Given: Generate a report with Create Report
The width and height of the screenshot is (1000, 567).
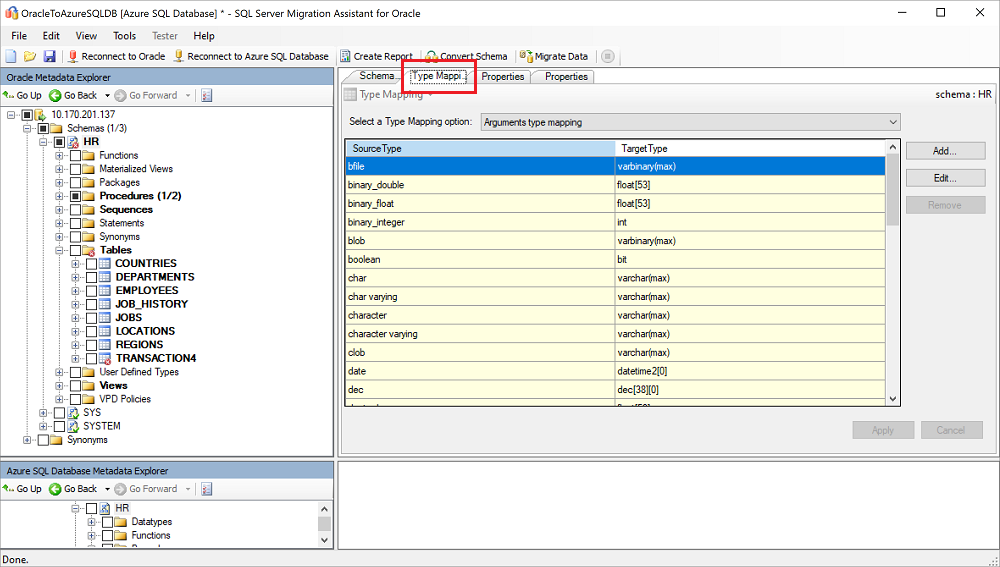Looking at the screenshot, I should 376,57.
